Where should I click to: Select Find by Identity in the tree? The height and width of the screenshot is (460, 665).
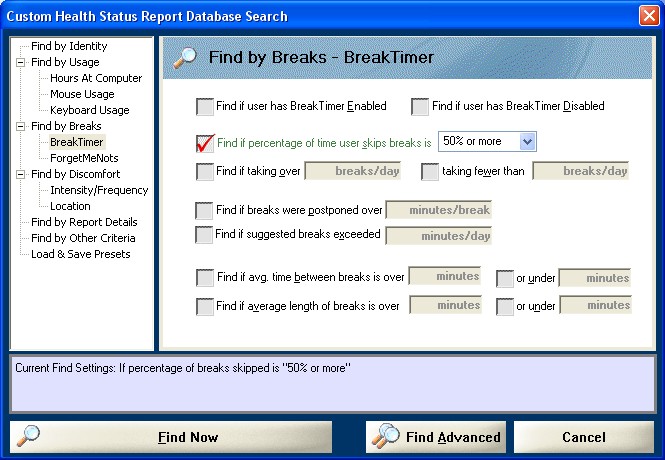69,46
